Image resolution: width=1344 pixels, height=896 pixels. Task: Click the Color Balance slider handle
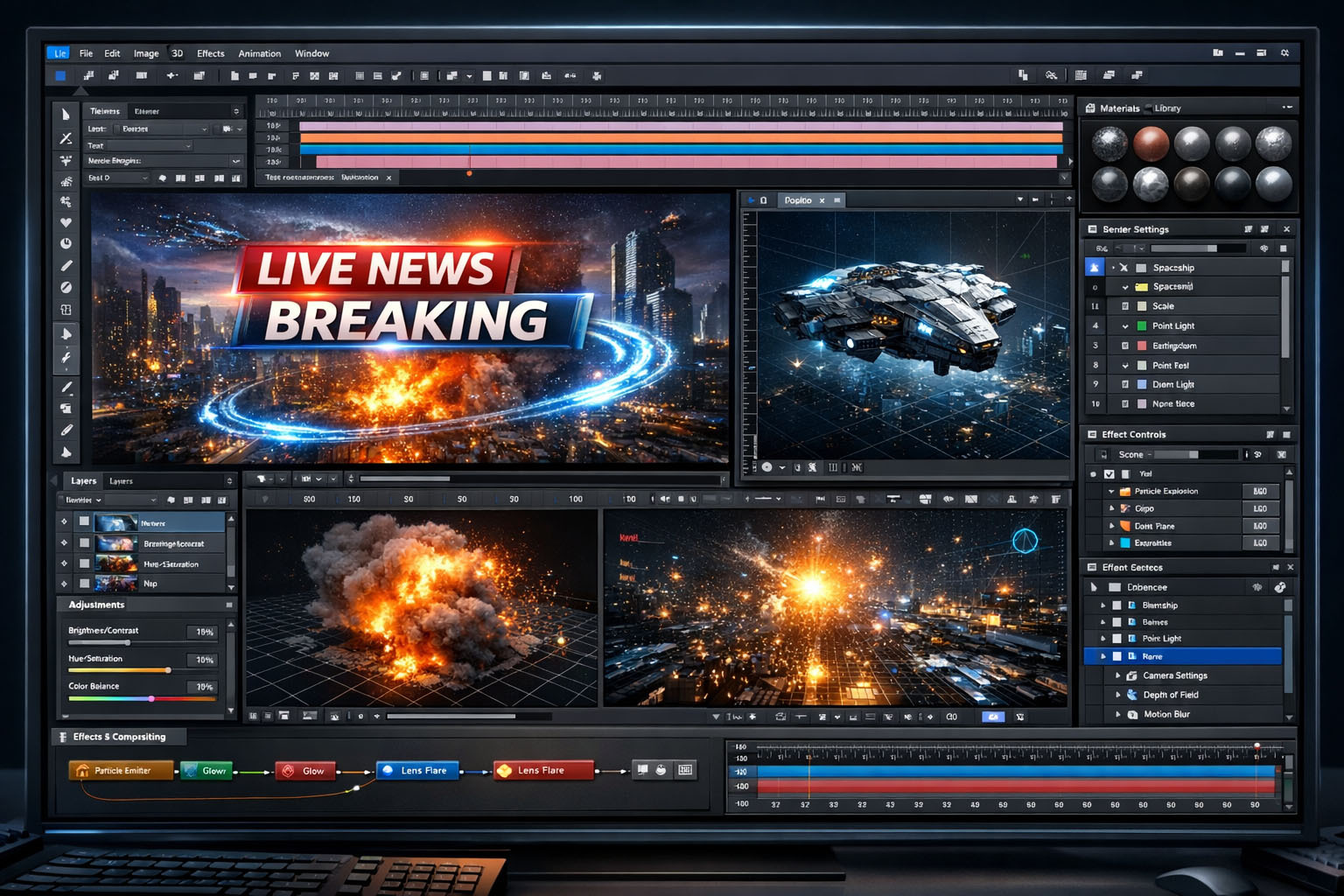point(151,698)
